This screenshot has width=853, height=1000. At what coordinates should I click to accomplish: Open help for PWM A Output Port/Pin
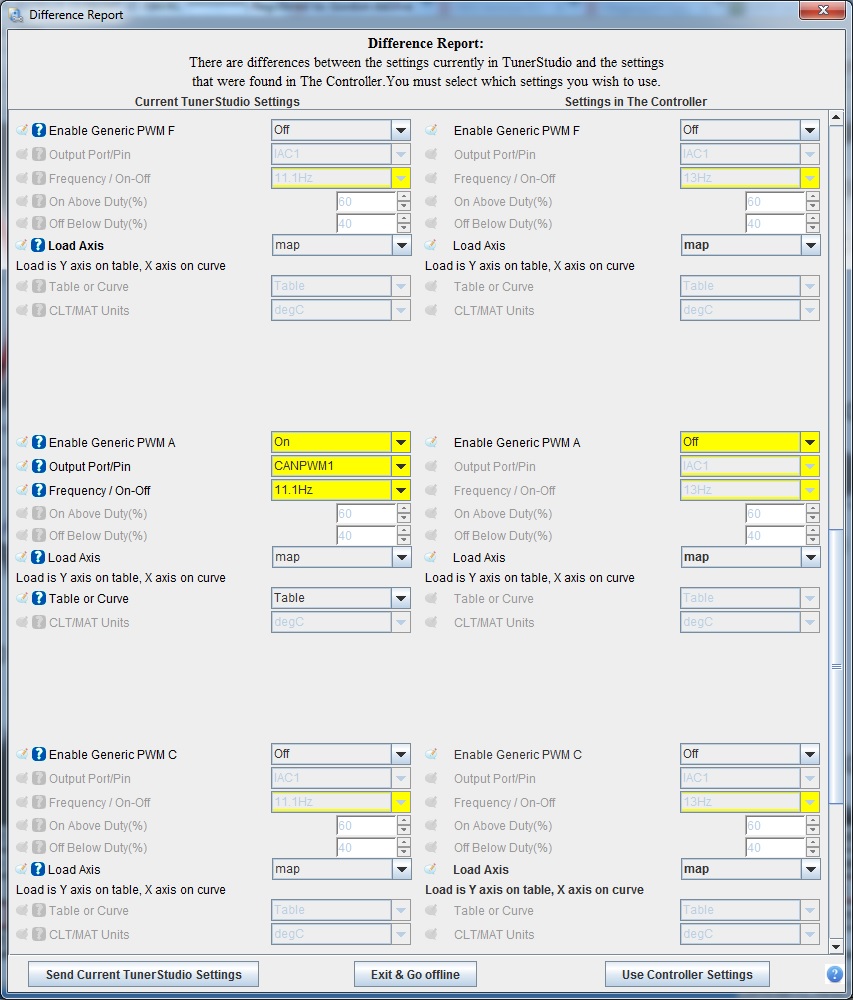coord(39,466)
